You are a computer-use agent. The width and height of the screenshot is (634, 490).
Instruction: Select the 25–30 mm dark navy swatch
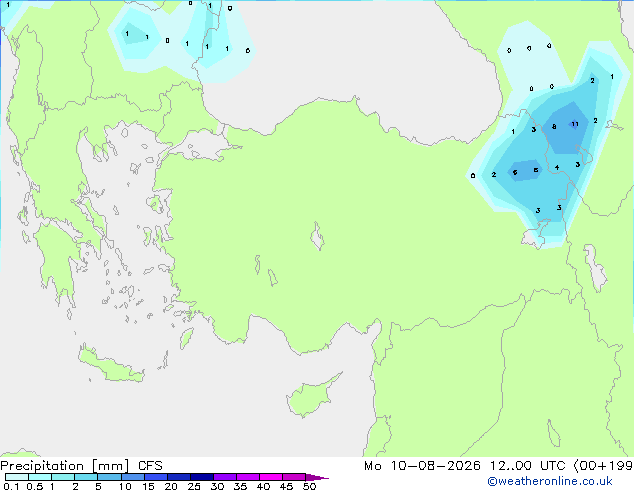pos(201,477)
